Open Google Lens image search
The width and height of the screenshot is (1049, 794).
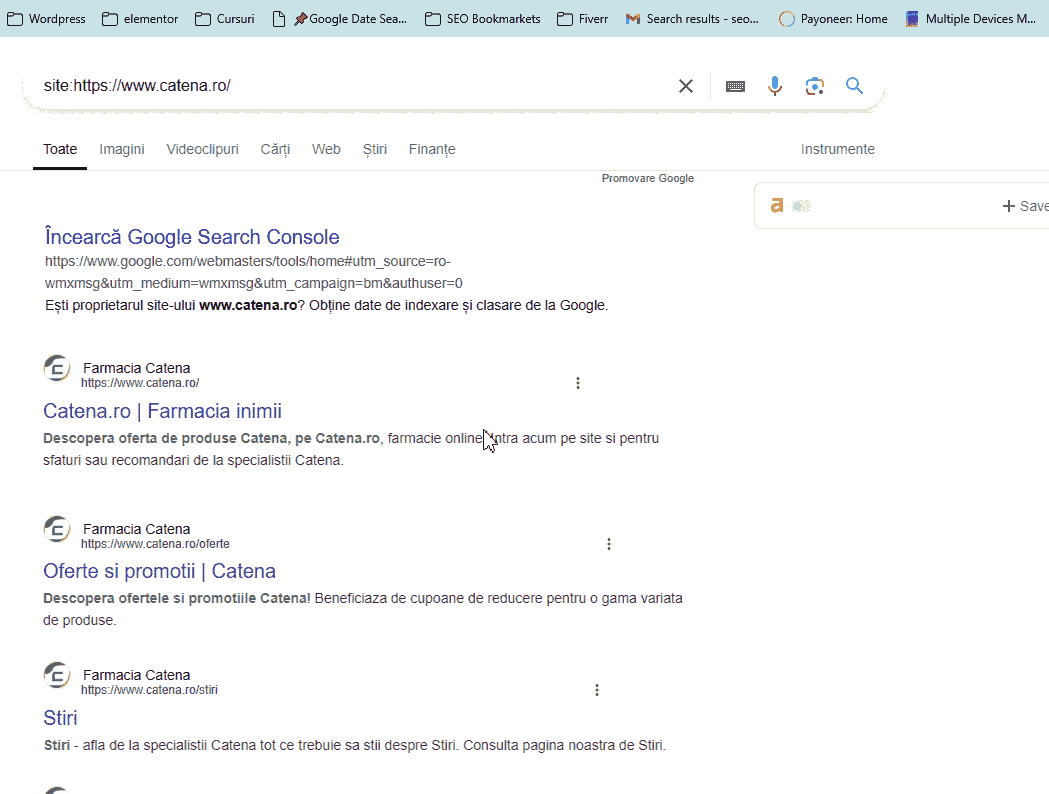[815, 86]
